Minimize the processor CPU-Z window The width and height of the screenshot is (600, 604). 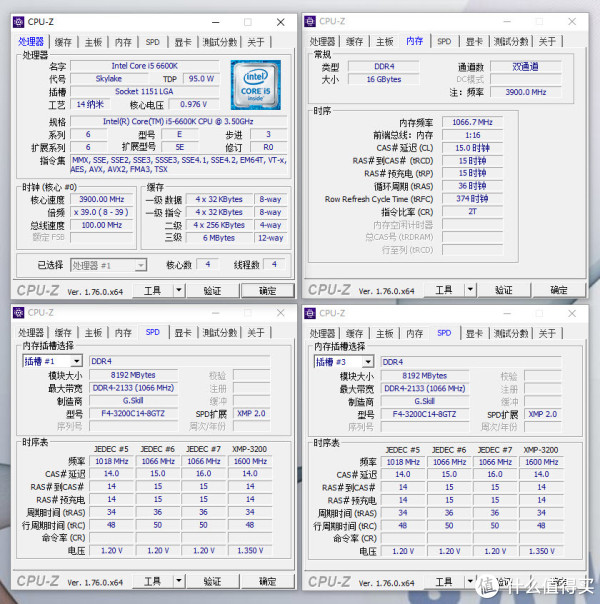[216, 22]
